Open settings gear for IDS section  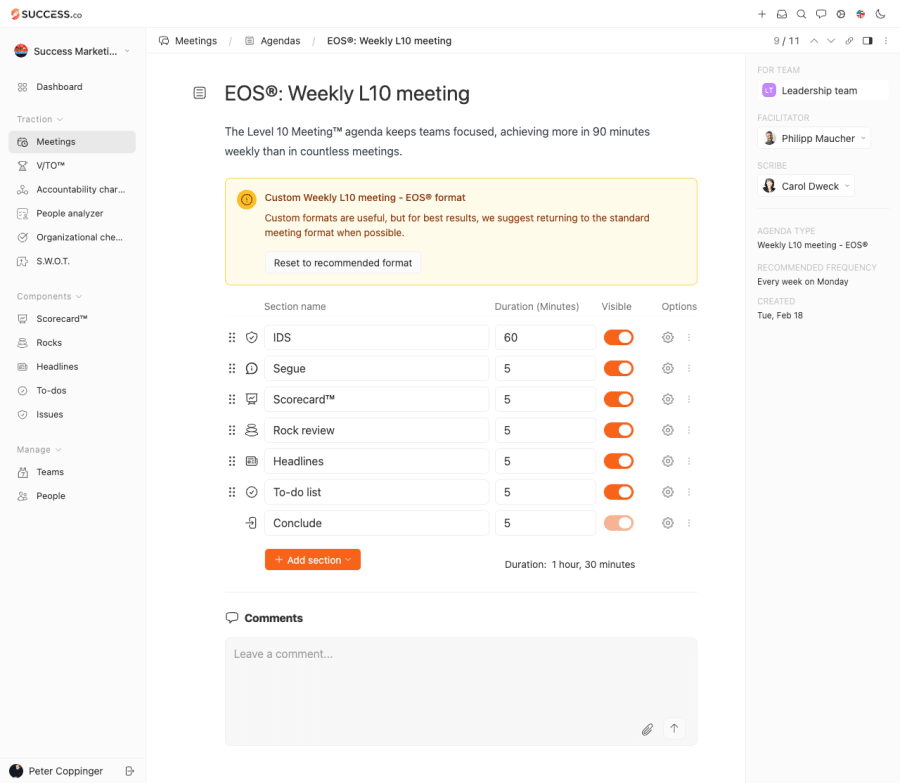(x=668, y=338)
